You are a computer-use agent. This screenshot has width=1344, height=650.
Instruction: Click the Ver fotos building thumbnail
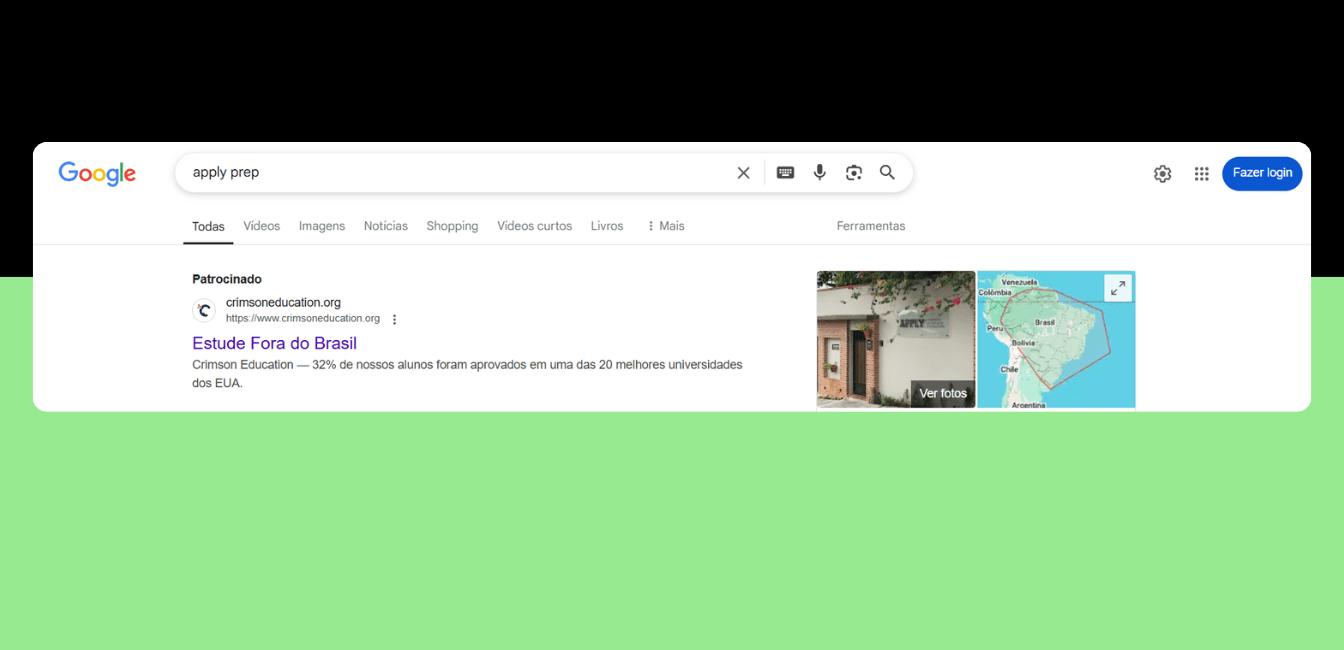pos(895,340)
